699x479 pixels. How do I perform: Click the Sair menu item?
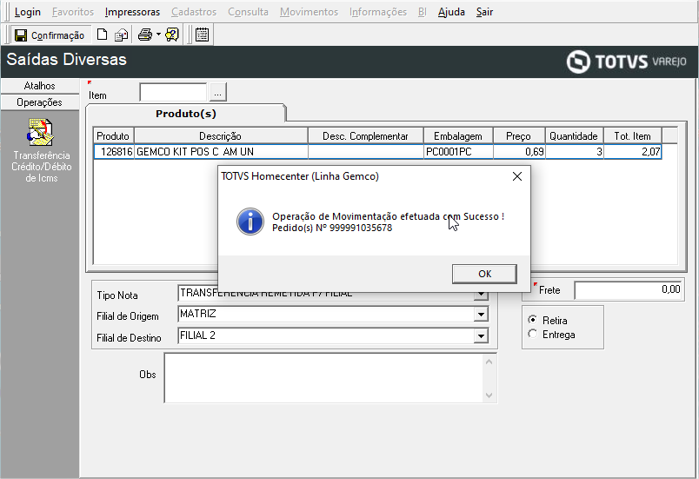(x=485, y=12)
